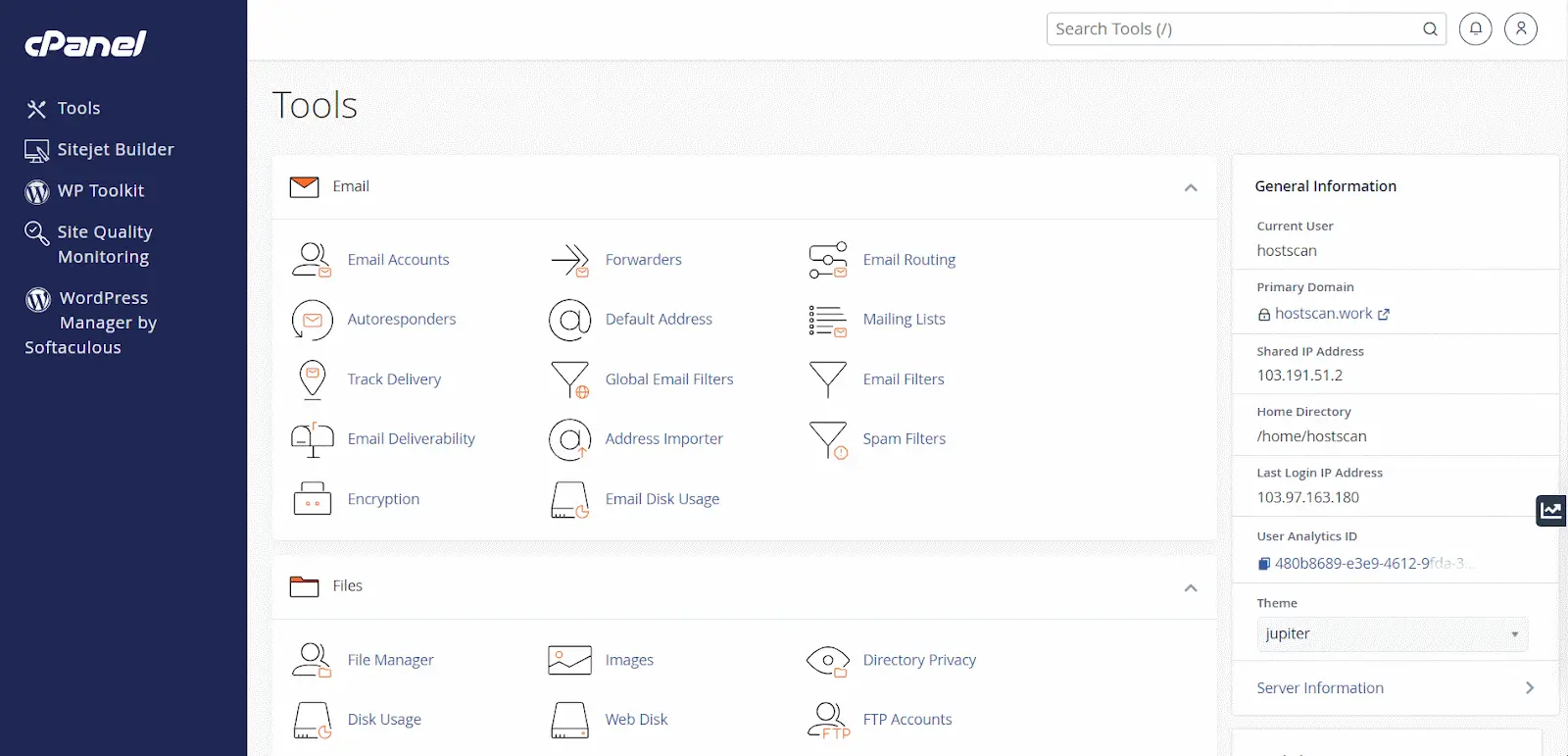Open the Email Routing icon

pyautogui.click(x=828, y=260)
